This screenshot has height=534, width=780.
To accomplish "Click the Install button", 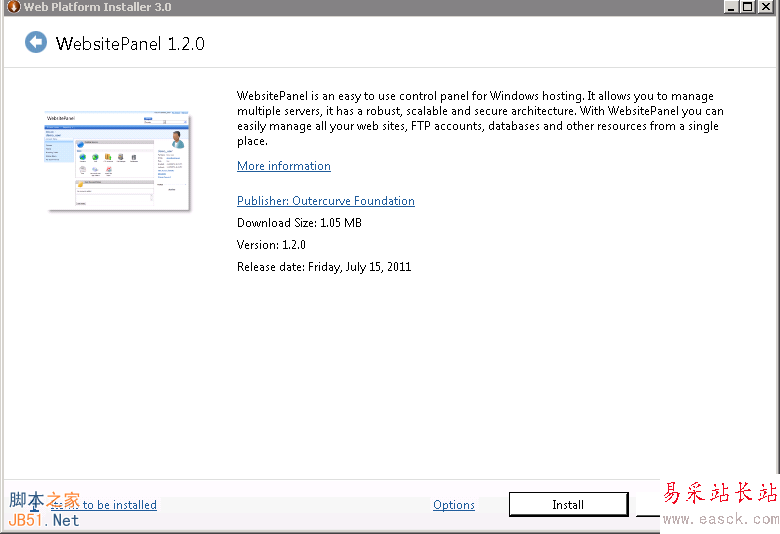I will [569, 505].
